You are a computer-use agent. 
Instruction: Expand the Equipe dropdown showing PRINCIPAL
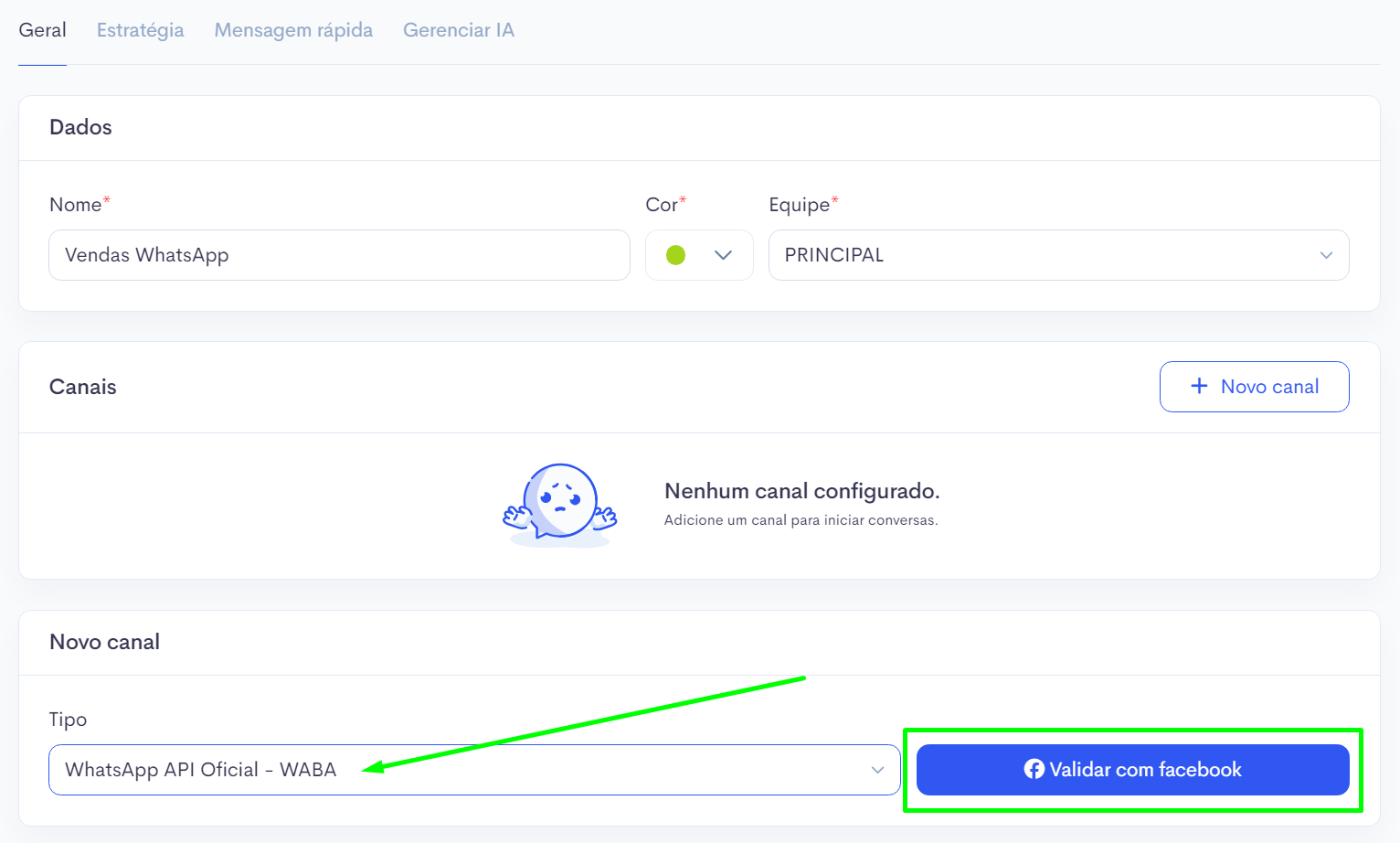click(1058, 255)
